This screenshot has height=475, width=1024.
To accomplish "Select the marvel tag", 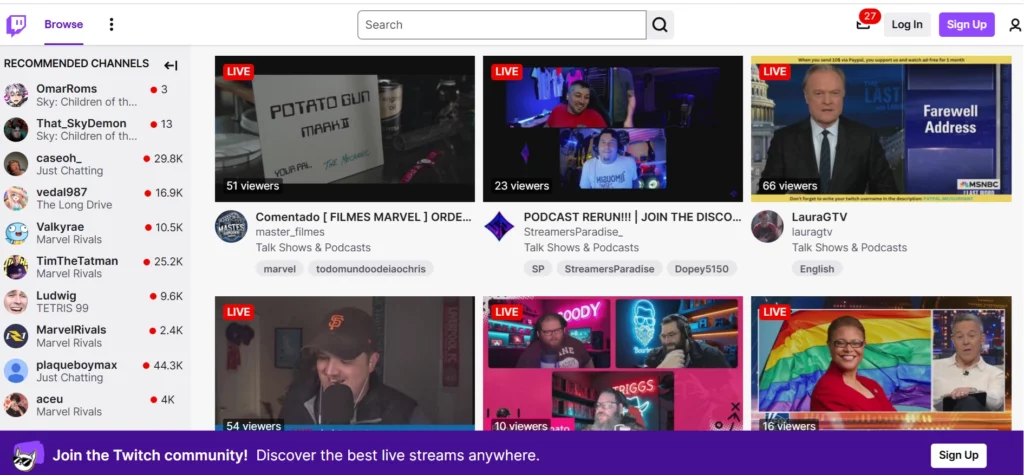I will click(280, 269).
